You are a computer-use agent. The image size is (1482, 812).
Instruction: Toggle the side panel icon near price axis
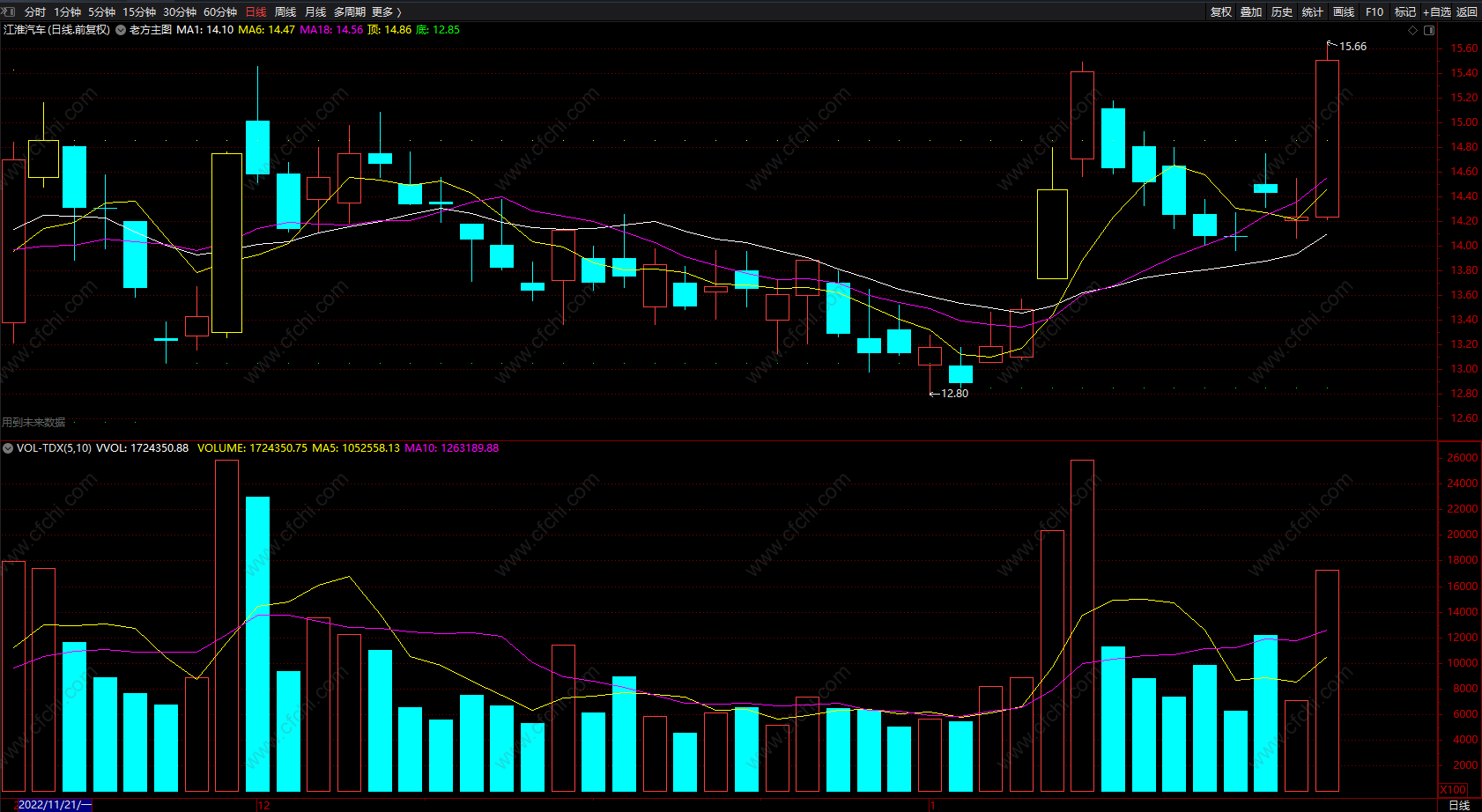point(1429,30)
